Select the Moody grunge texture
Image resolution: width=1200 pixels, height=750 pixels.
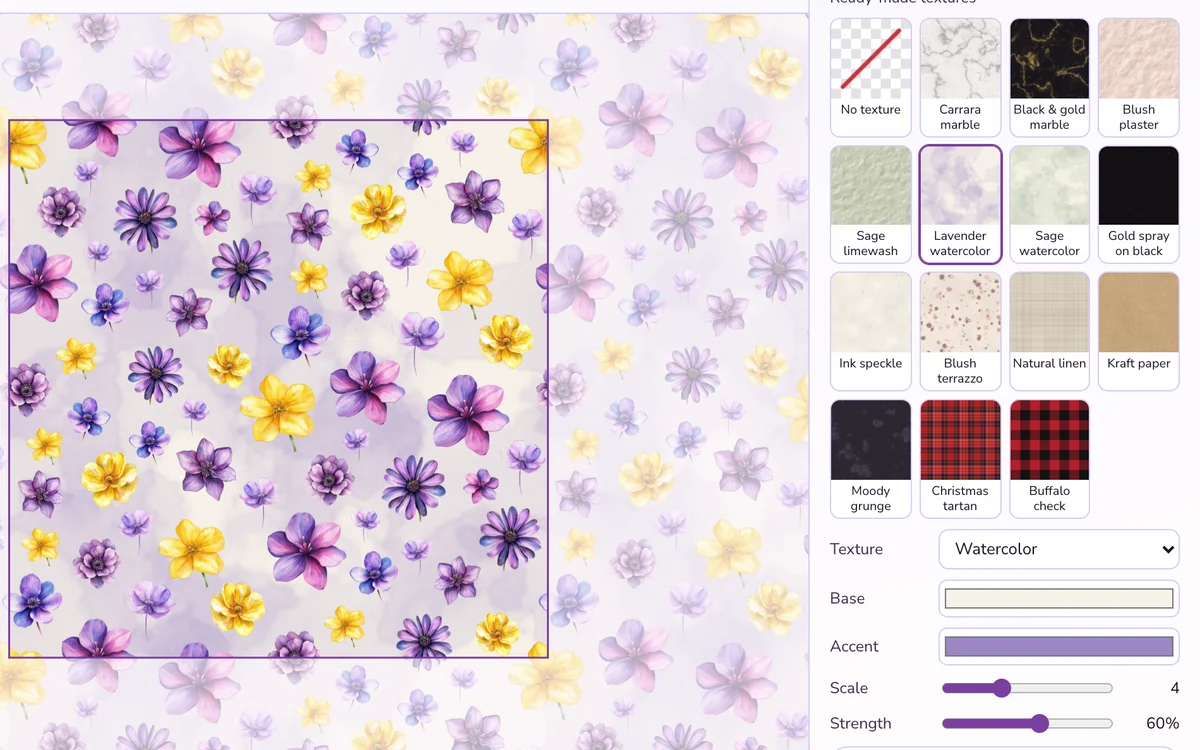click(871, 459)
